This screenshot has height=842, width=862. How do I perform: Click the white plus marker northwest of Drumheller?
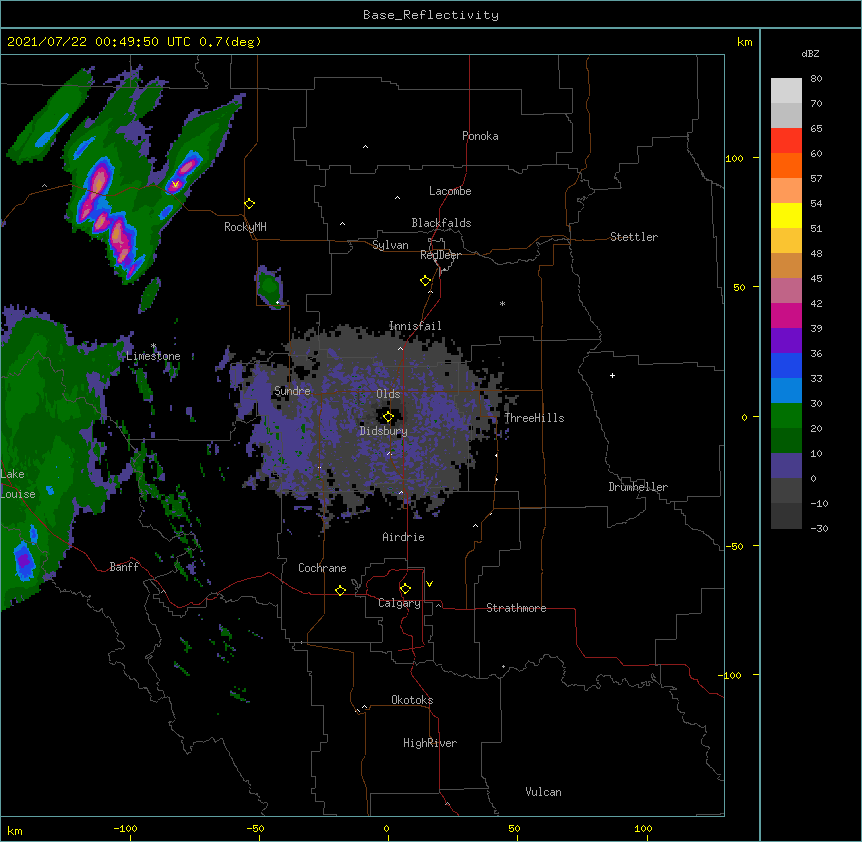pos(612,375)
